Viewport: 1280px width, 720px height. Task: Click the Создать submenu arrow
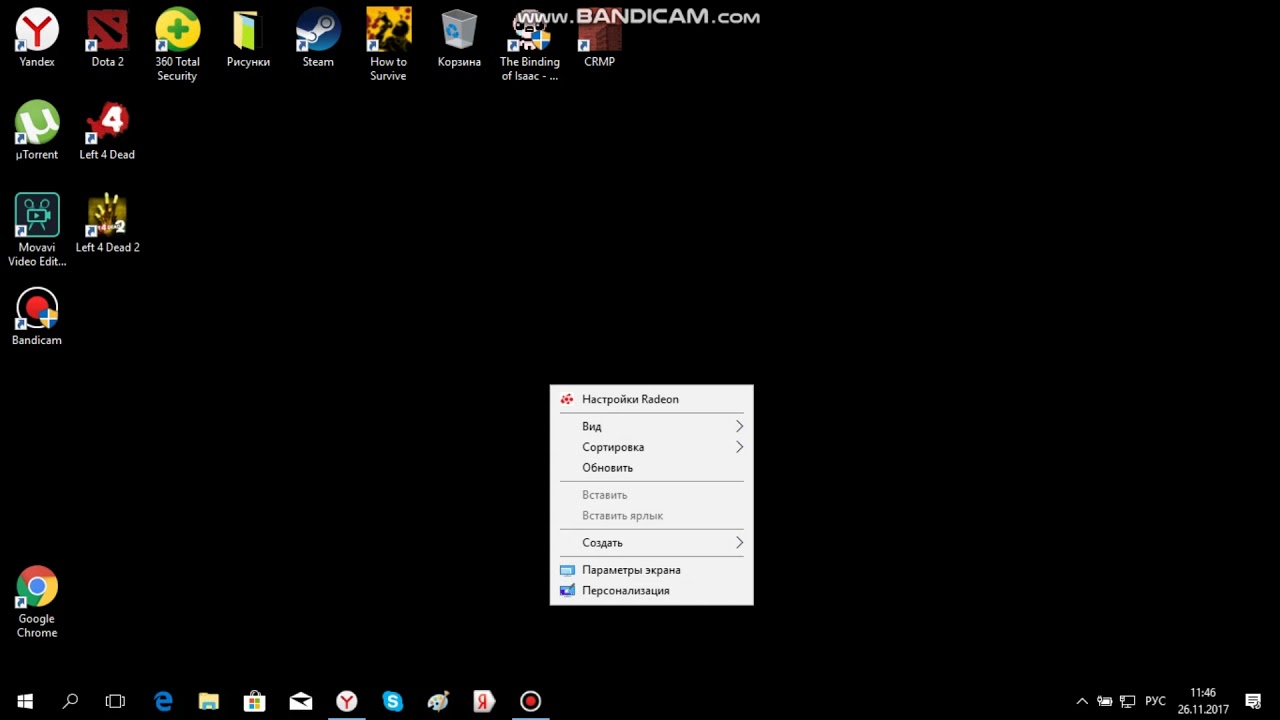[740, 543]
